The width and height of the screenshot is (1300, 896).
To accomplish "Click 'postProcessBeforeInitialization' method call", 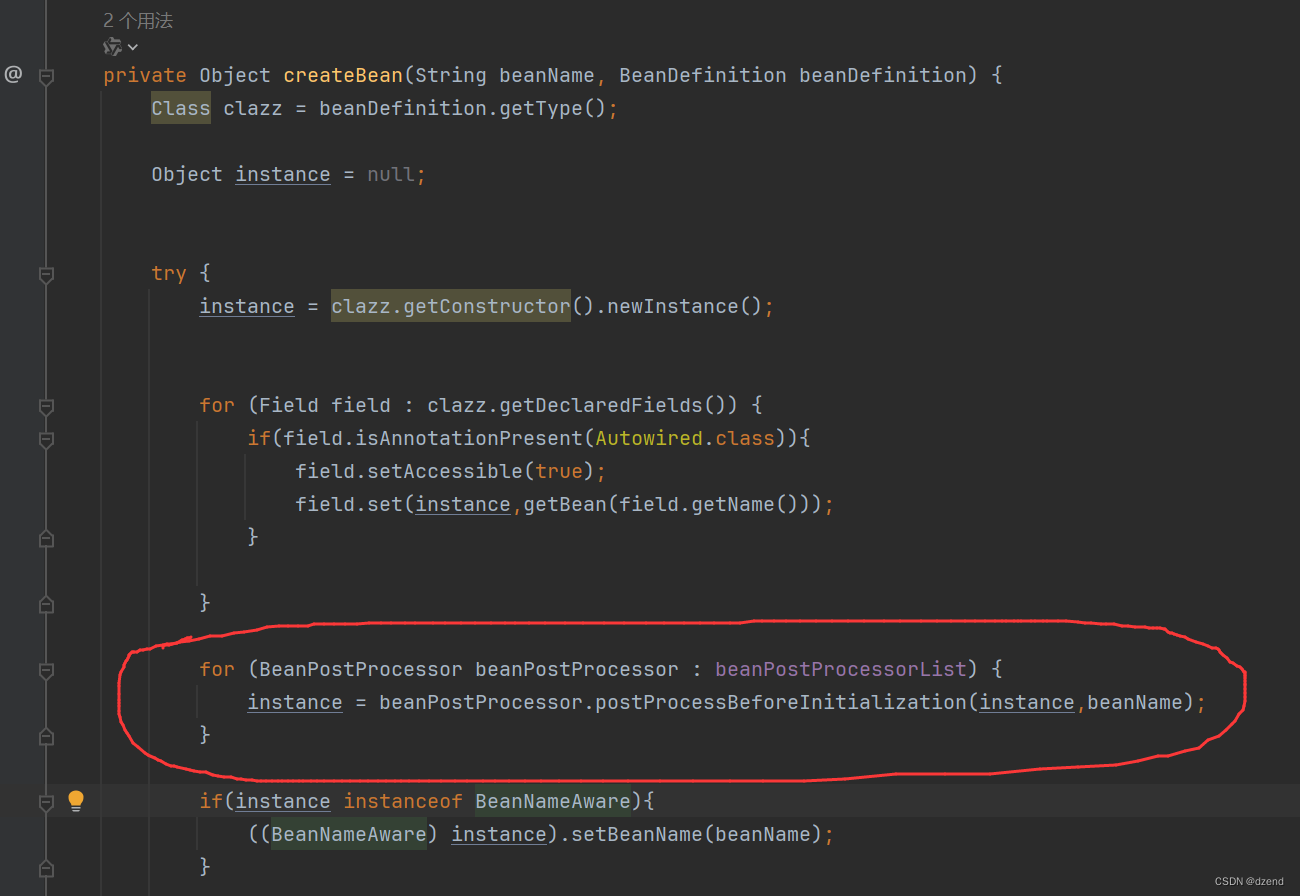I will [781, 702].
